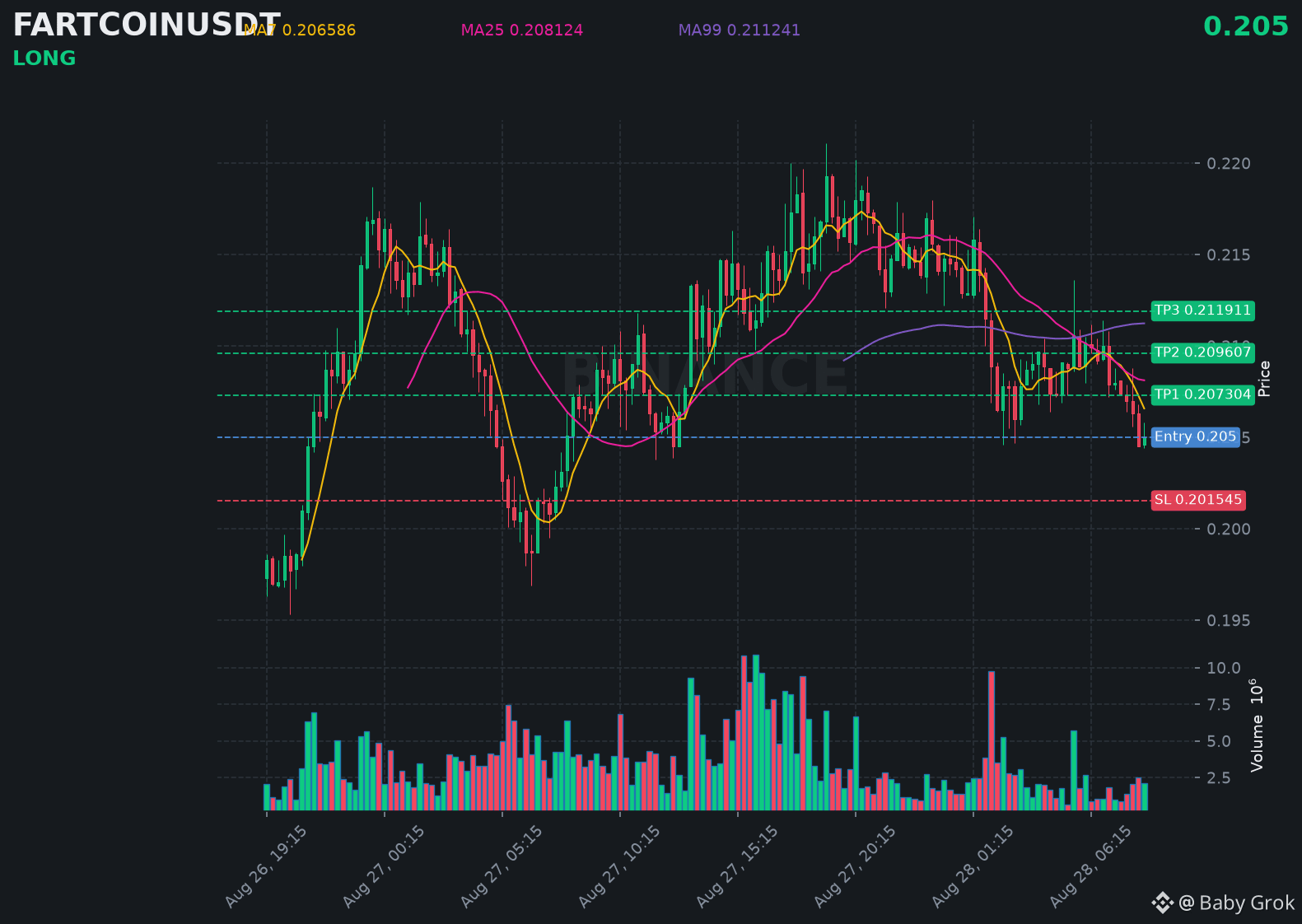Select the MA7 0.206586 legend entry
This screenshot has height=924, width=1302.
click(x=300, y=30)
